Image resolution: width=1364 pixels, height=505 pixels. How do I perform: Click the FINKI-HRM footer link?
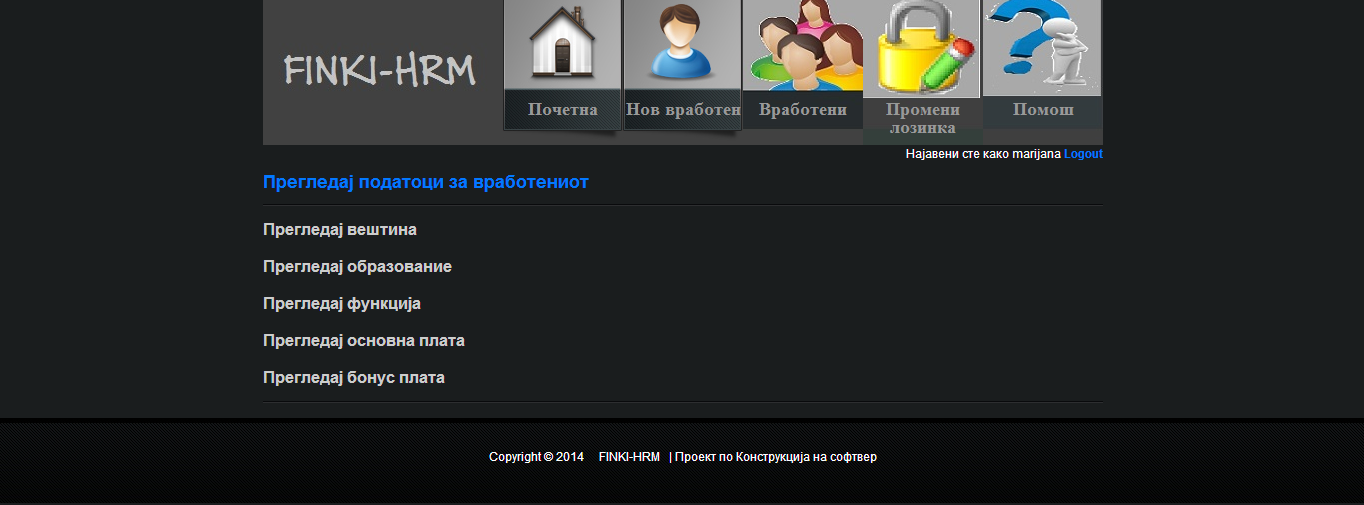click(629, 457)
